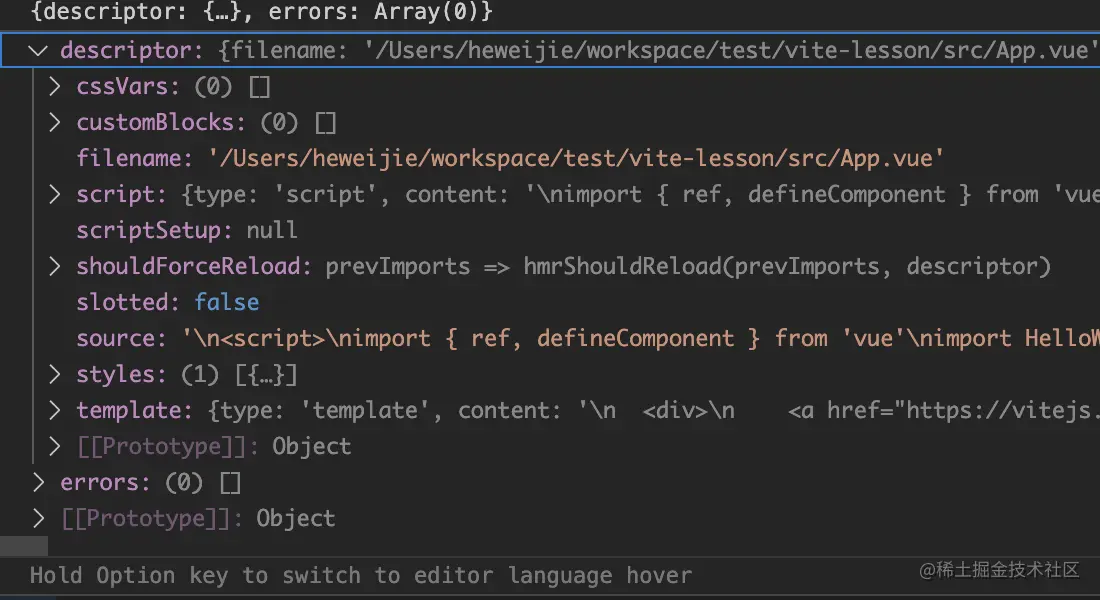Expand descriptor's [[Prototype]] Object

point(55,446)
